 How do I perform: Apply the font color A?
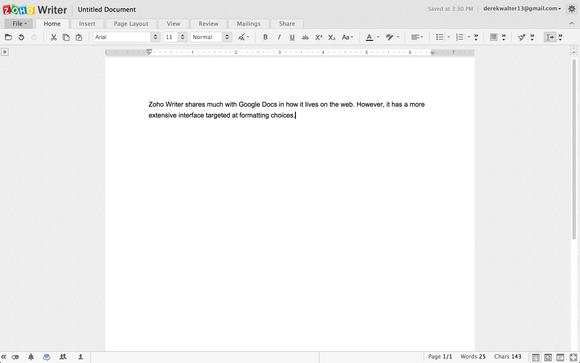369,37
